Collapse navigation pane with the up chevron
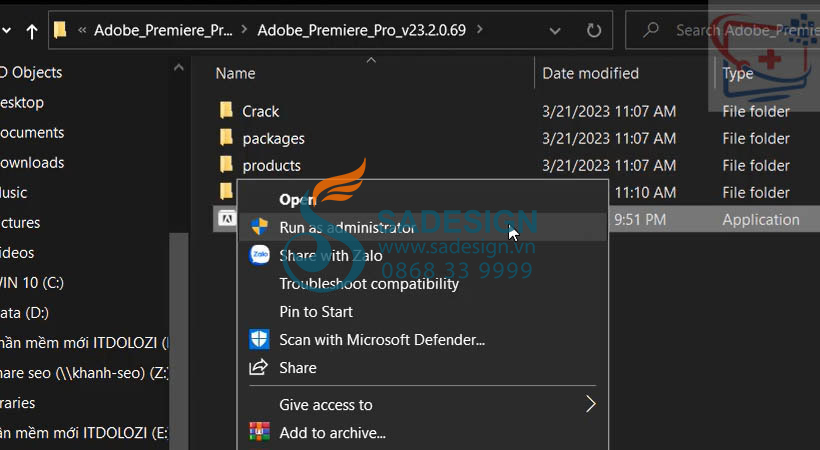The width and height of the screenshot is (820, 450). 179,68
